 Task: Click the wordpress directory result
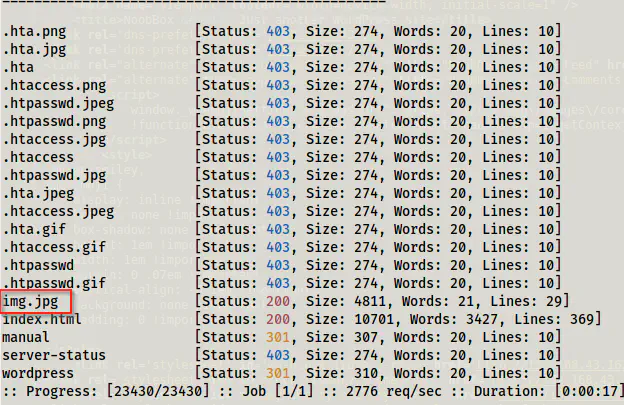coord(38,373)
